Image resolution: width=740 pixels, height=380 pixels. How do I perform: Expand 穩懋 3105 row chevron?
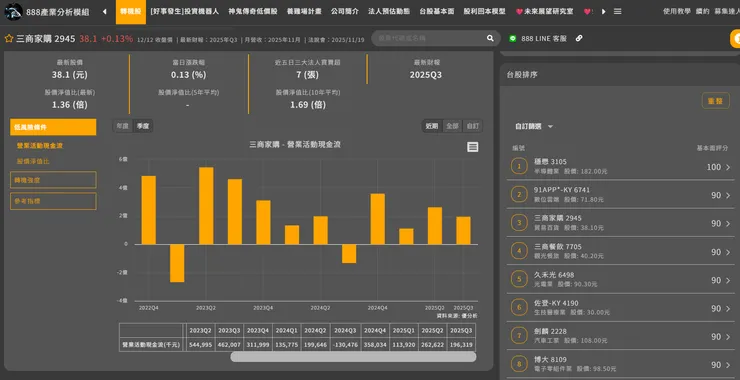click(x=728, y=167)
